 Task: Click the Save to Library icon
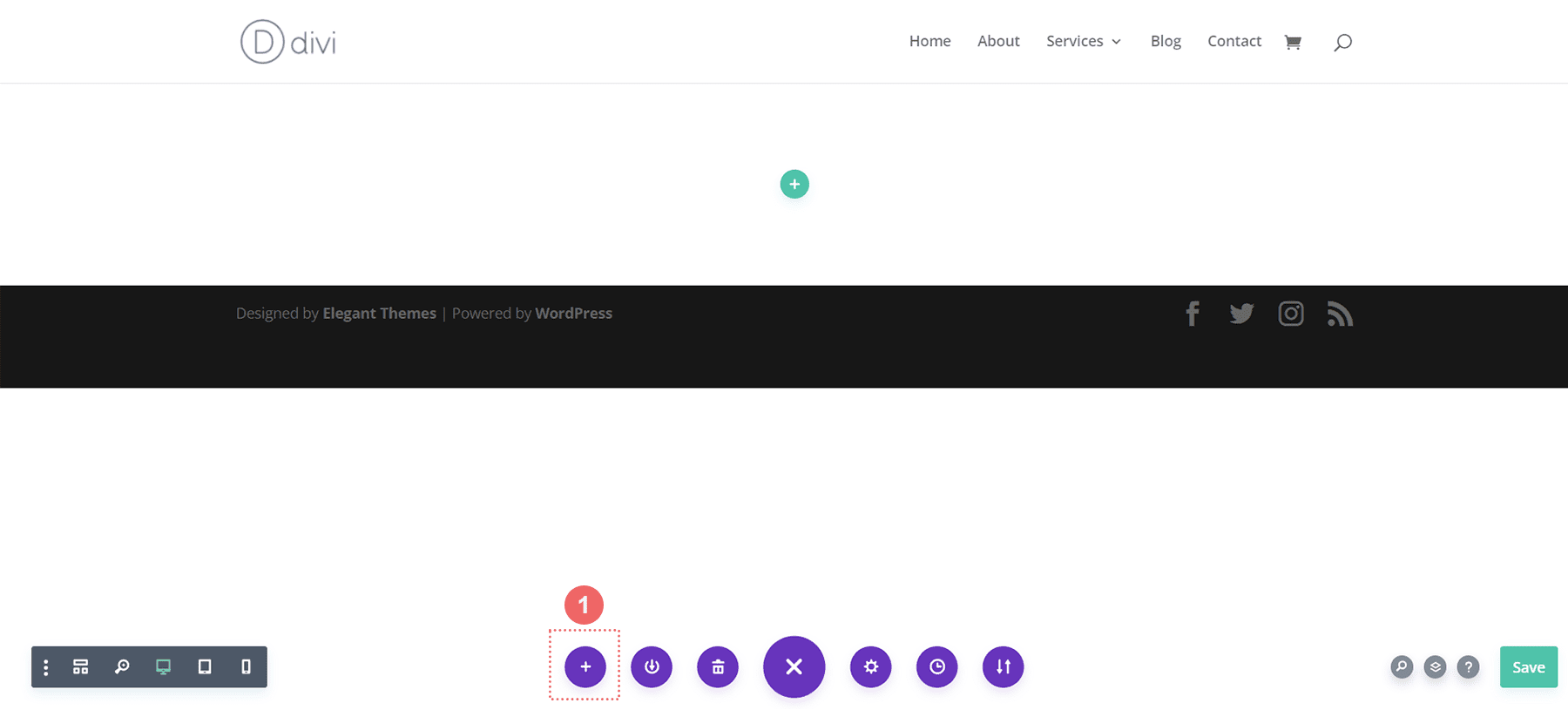pyautogui.click(x=652, y=666)
